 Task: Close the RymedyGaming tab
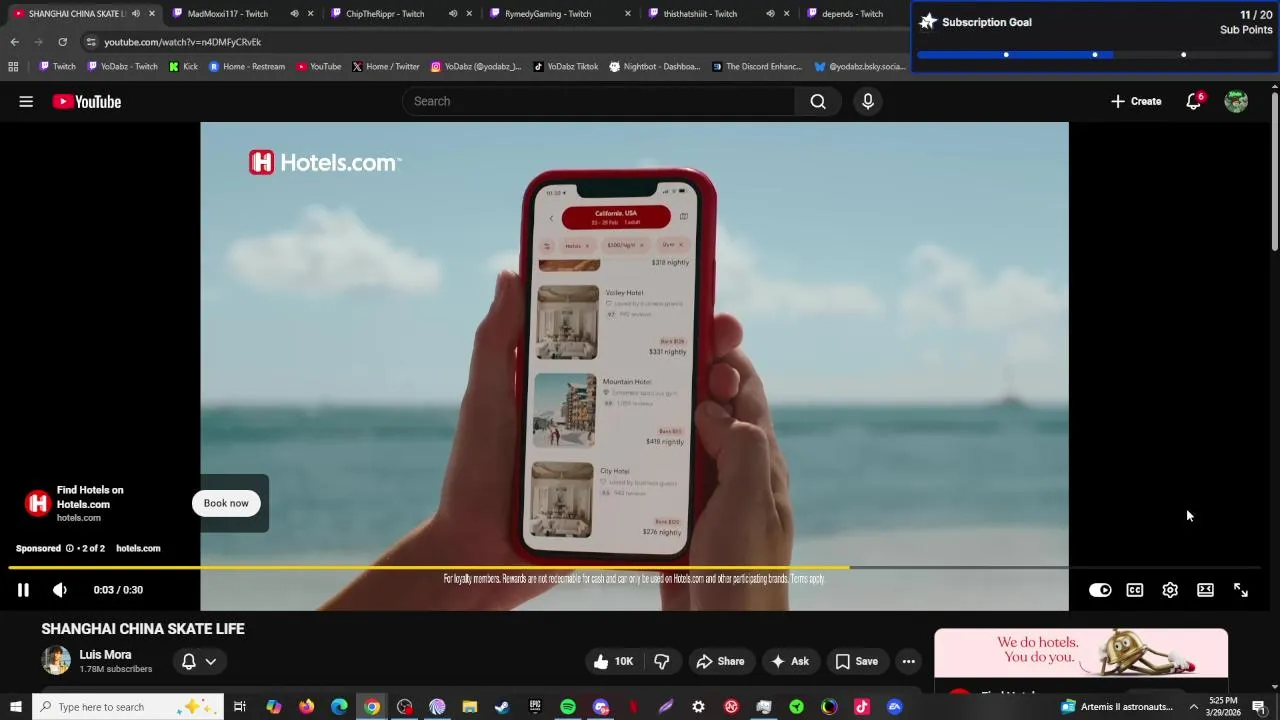[x=628, y=14]
